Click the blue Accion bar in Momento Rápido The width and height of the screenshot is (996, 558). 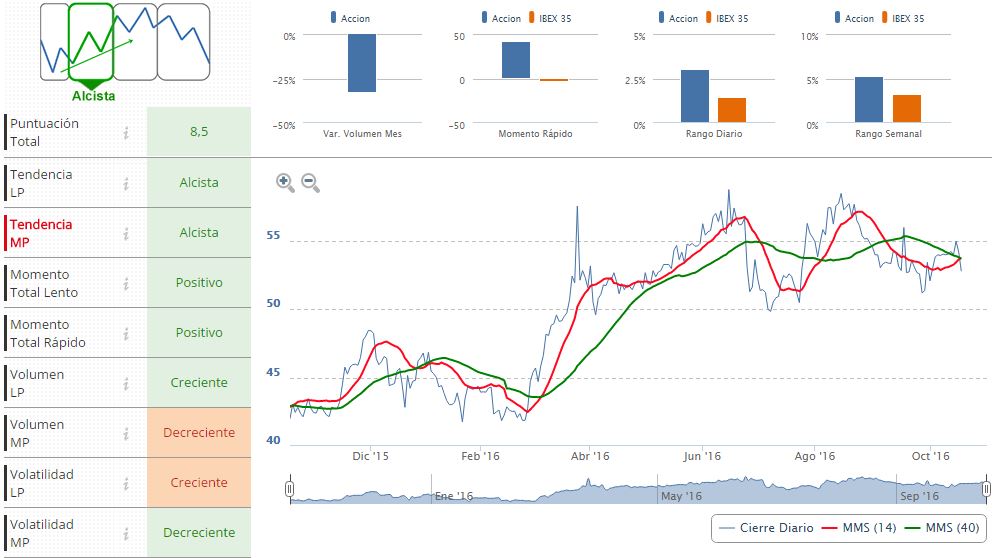[x=516, y=60]
